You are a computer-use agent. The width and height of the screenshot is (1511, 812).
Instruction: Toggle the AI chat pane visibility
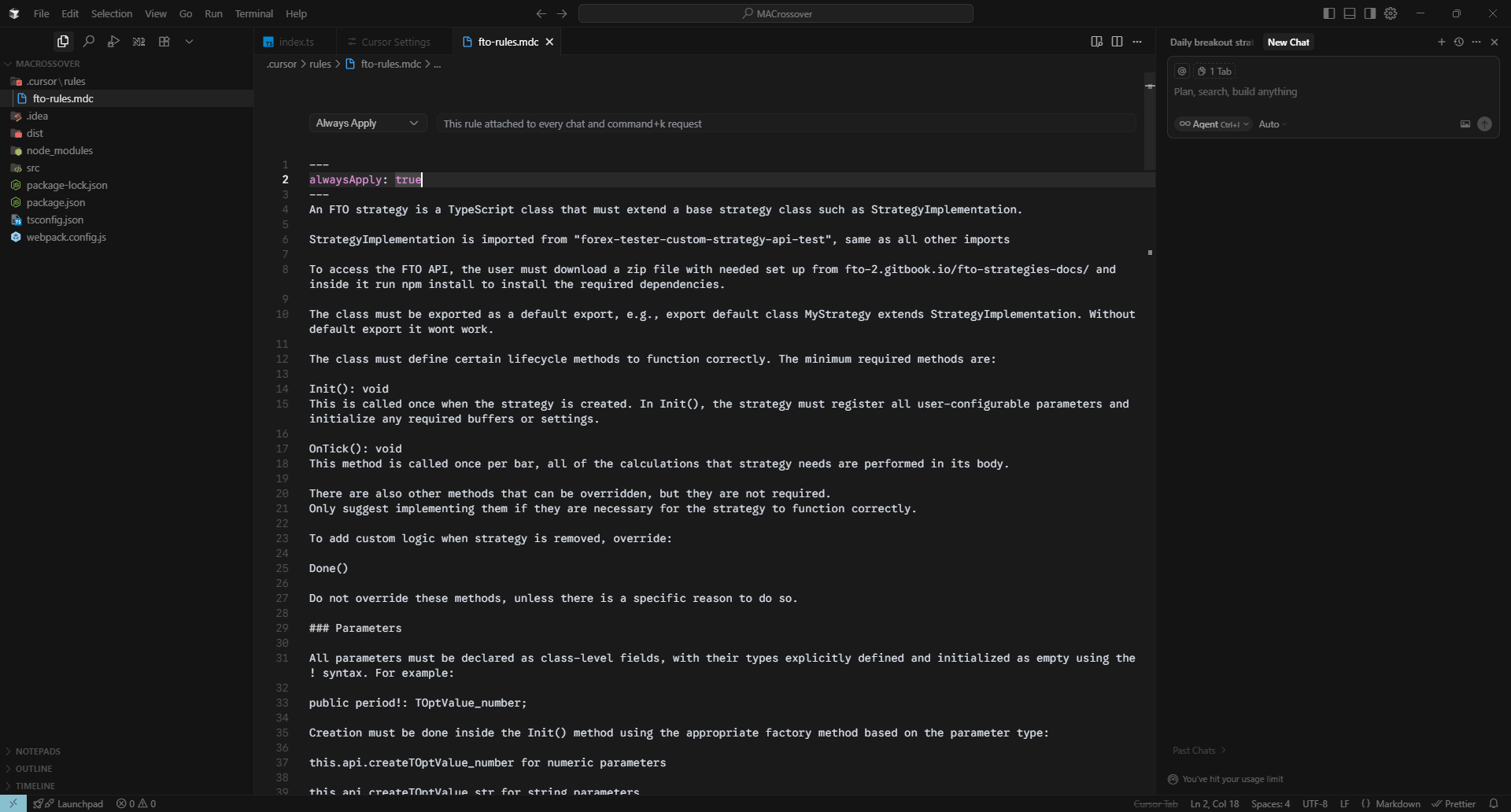[x=1370, y=13]
